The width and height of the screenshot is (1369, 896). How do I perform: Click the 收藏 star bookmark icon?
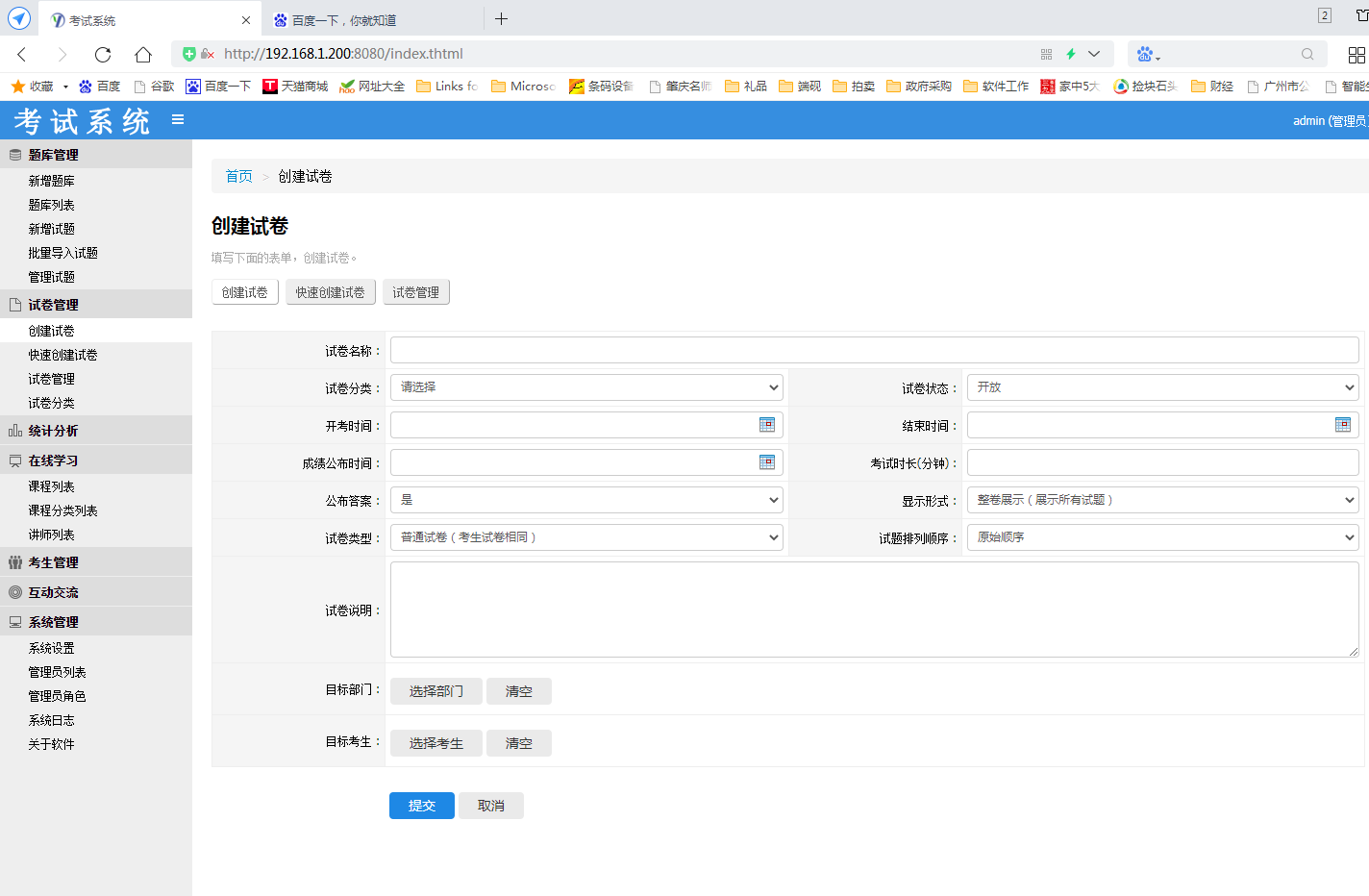pos(17,87)
